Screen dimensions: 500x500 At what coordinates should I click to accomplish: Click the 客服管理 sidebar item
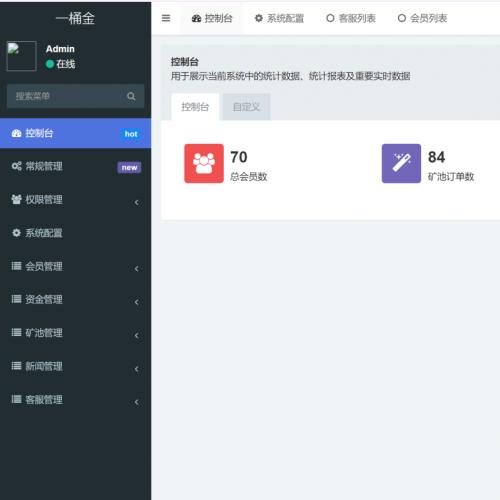tap(75, 399)
